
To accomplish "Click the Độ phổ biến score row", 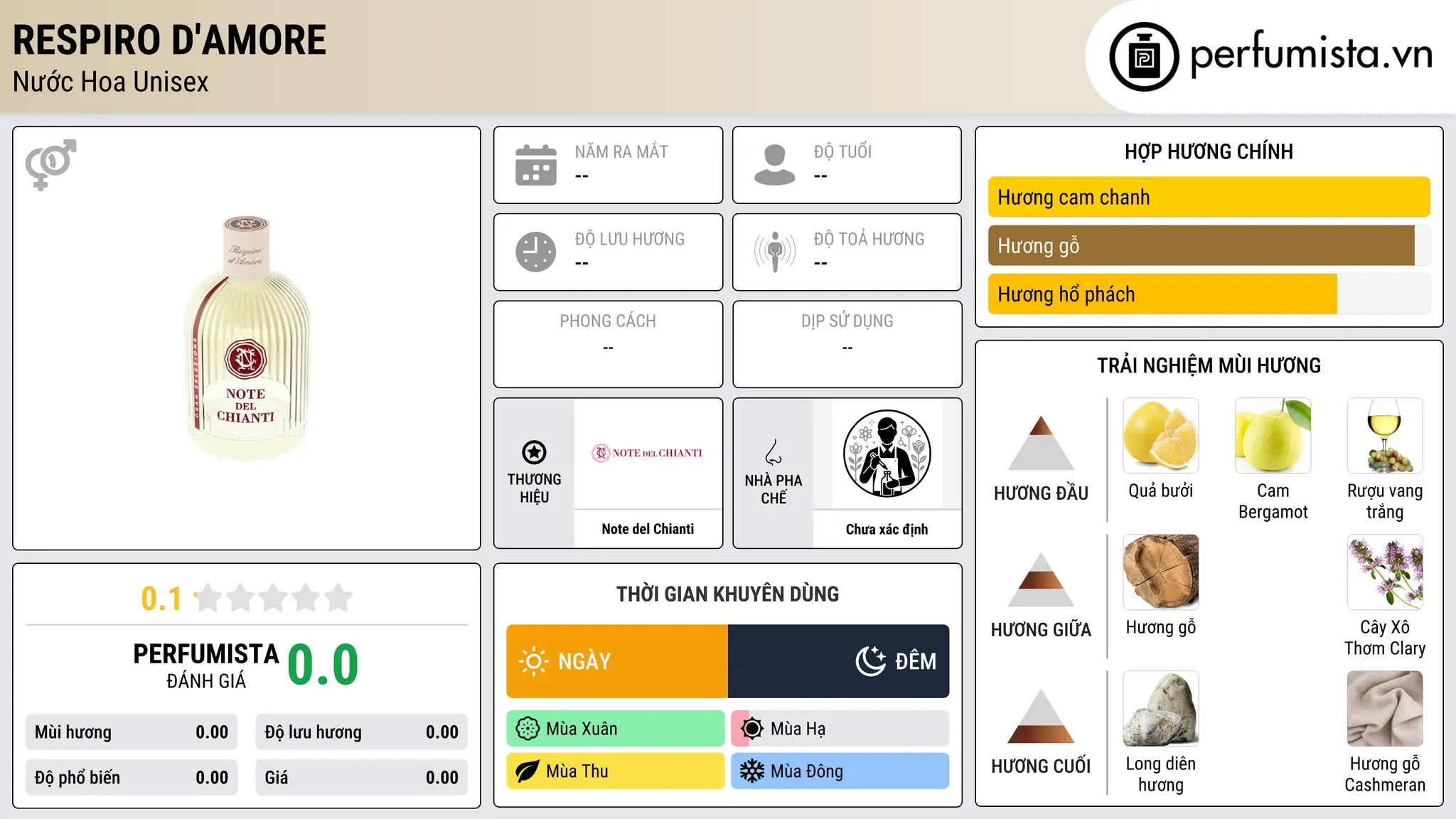I will pyautogui.click(x=132, y=778).
